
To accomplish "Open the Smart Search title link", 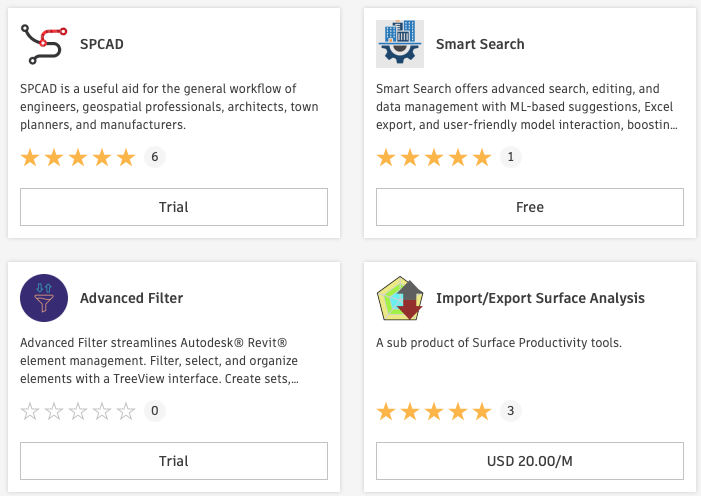I will [480, 44].
